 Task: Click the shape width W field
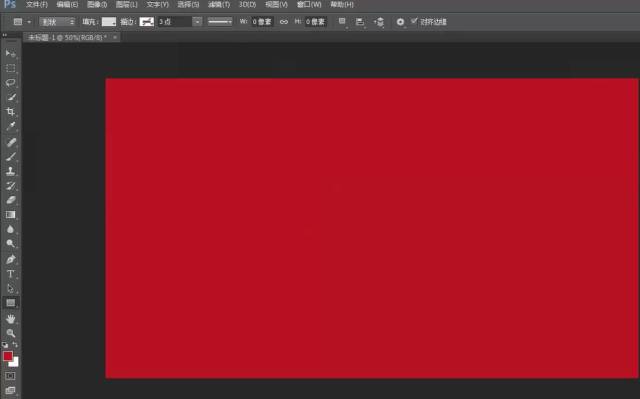(x=262, y=22)
